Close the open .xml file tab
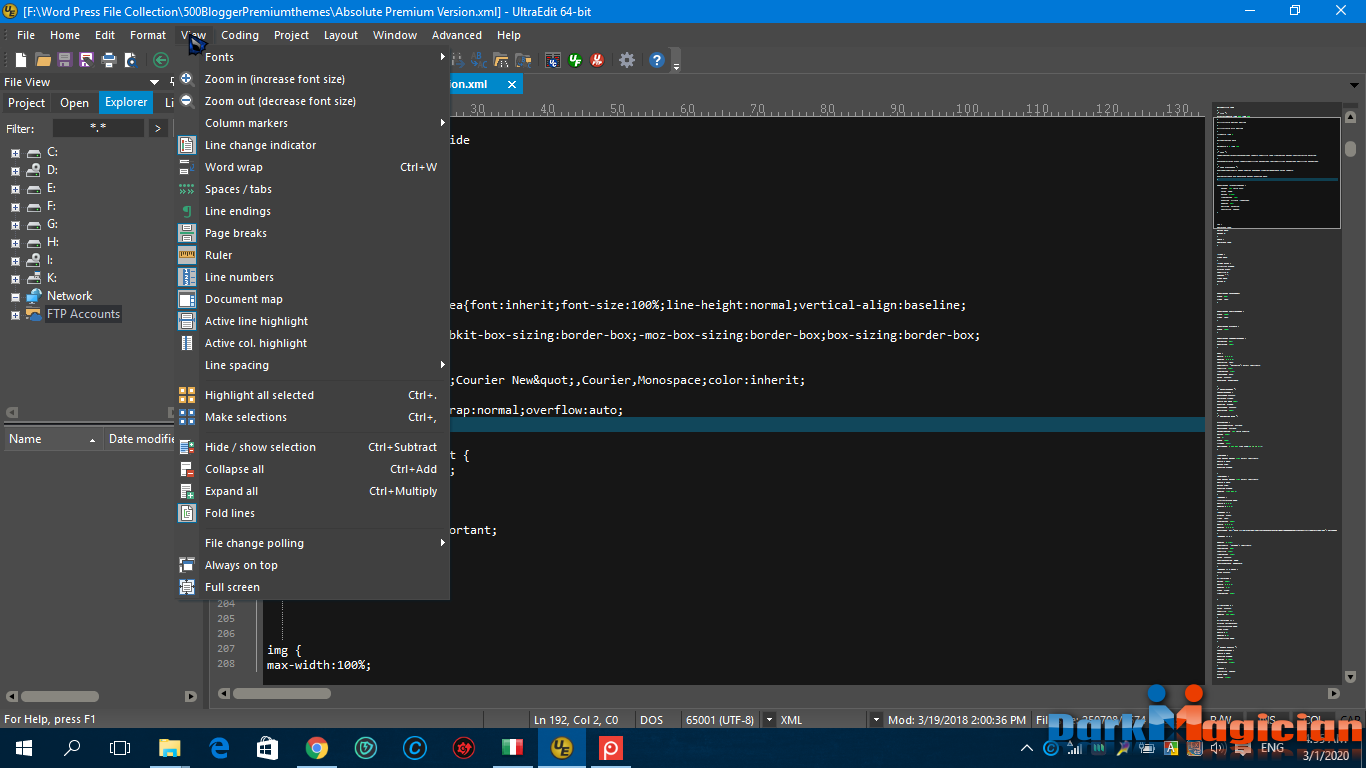Image resolution: width=1366 pixels, height=768 pixels. [511, 85]
